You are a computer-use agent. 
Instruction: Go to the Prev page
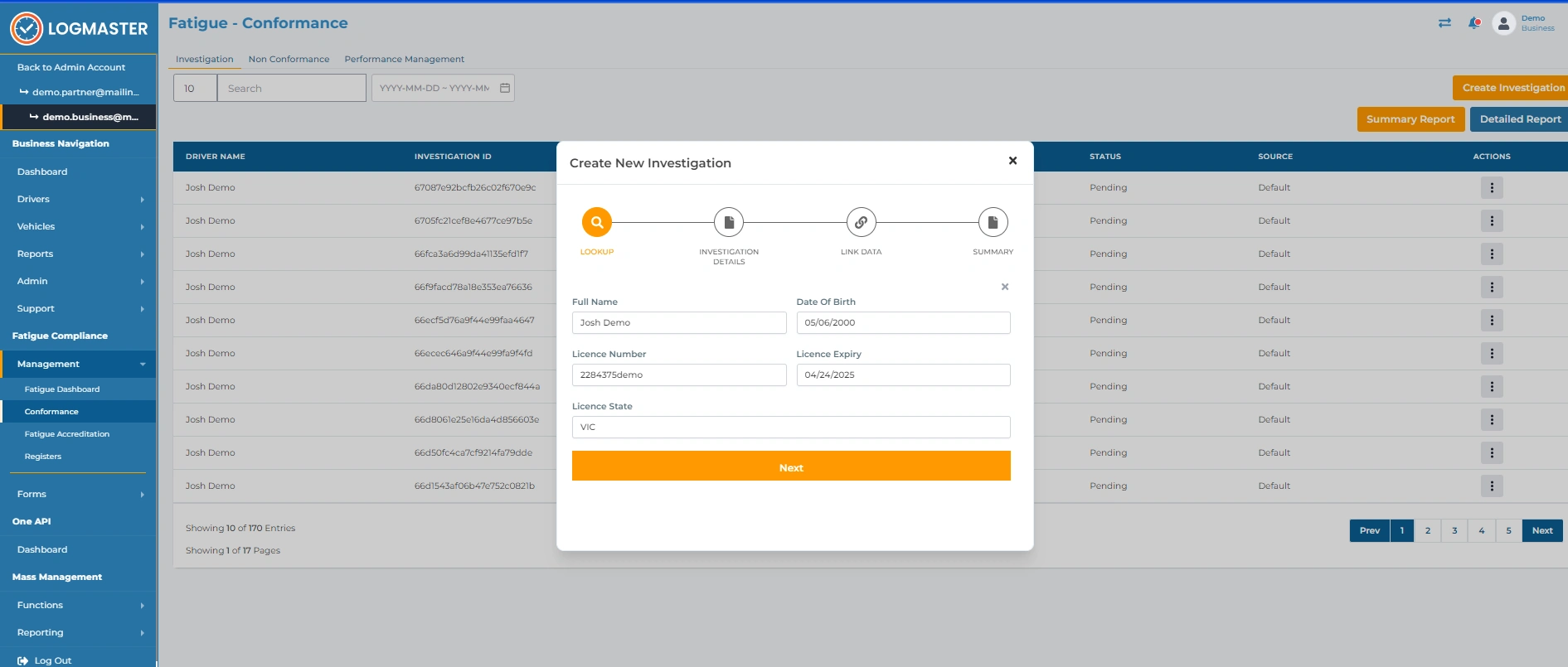coord(1370,530)
